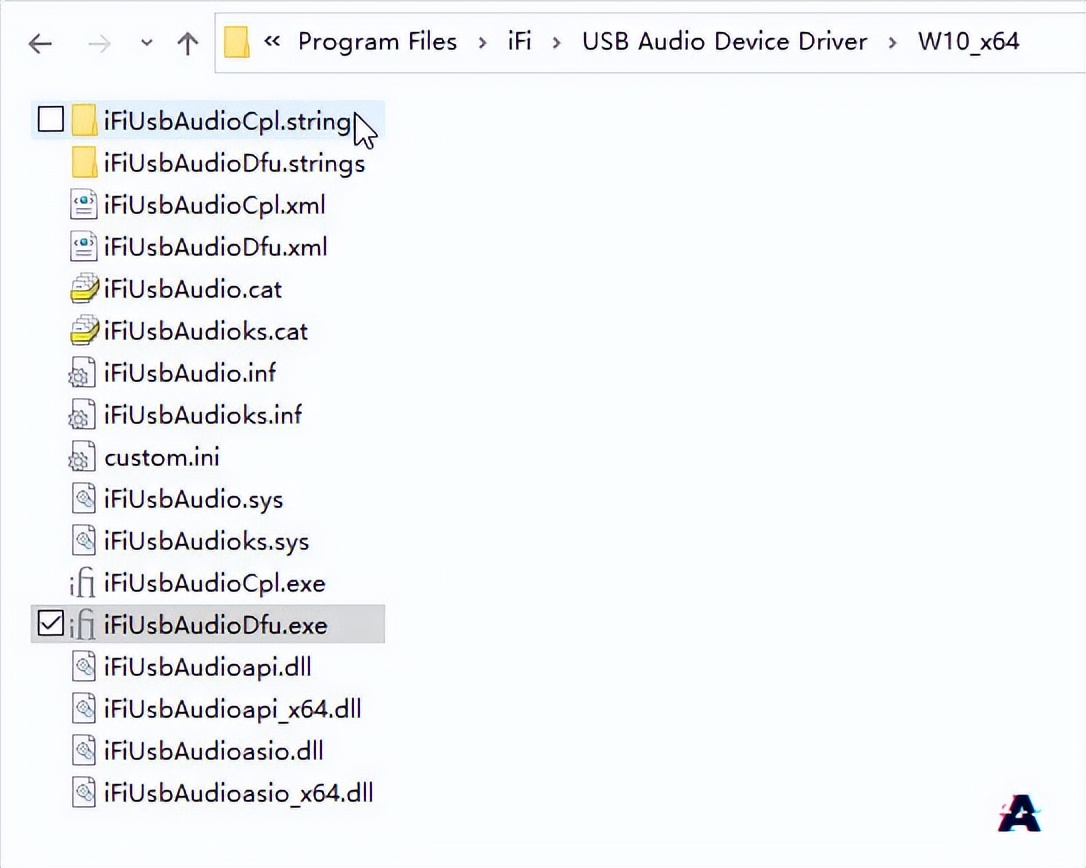
Task: Select file name iFiUsbAudioCpl.xml
Action: click(x=215, y=205)
